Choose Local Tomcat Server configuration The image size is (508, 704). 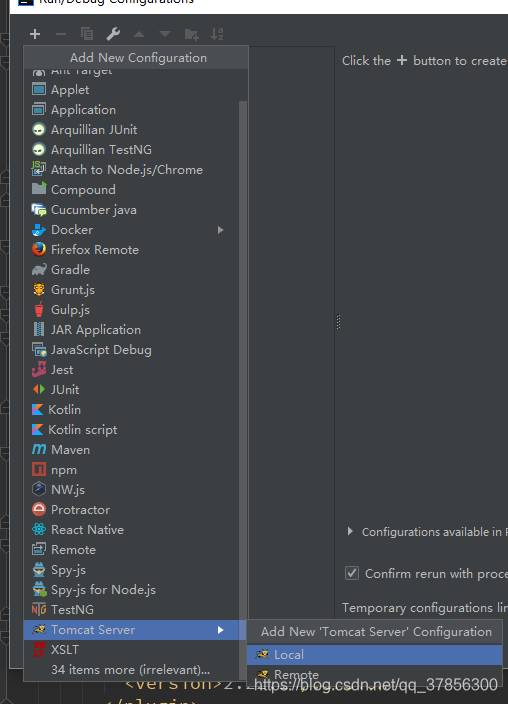[374, 655]
